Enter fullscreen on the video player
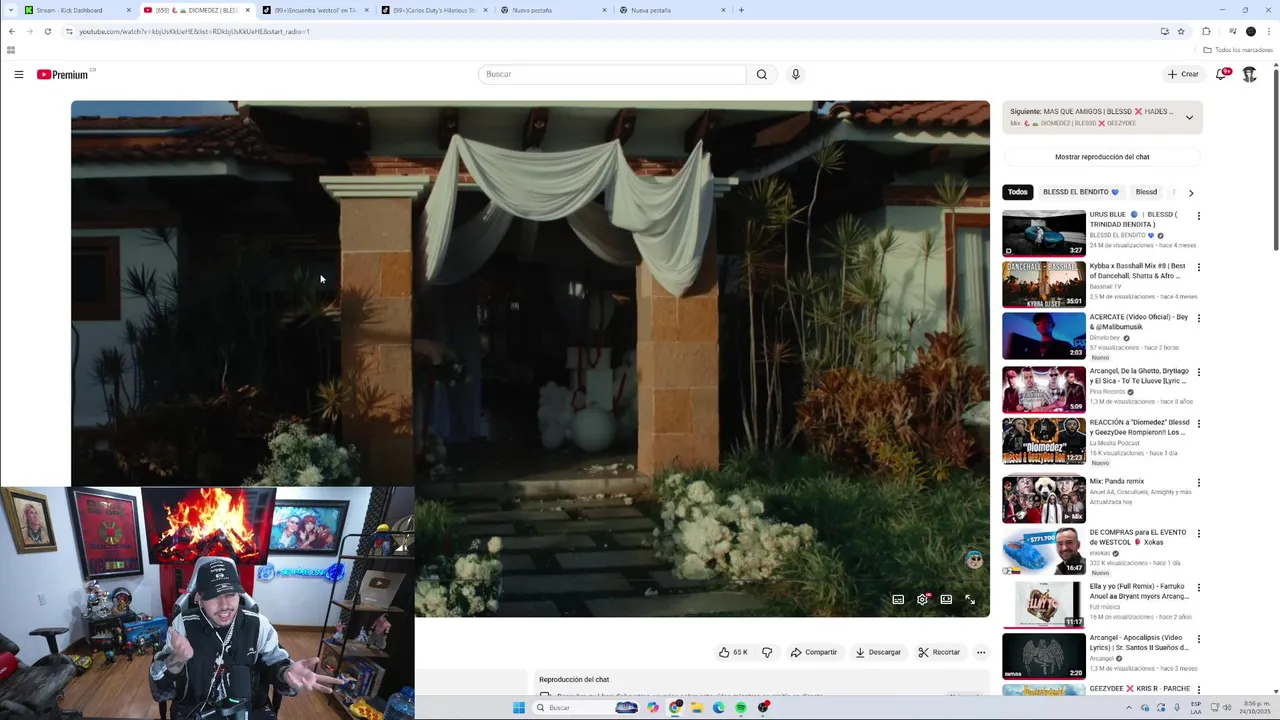This screenshot has height=720, width=1280. tap(970, 600)
